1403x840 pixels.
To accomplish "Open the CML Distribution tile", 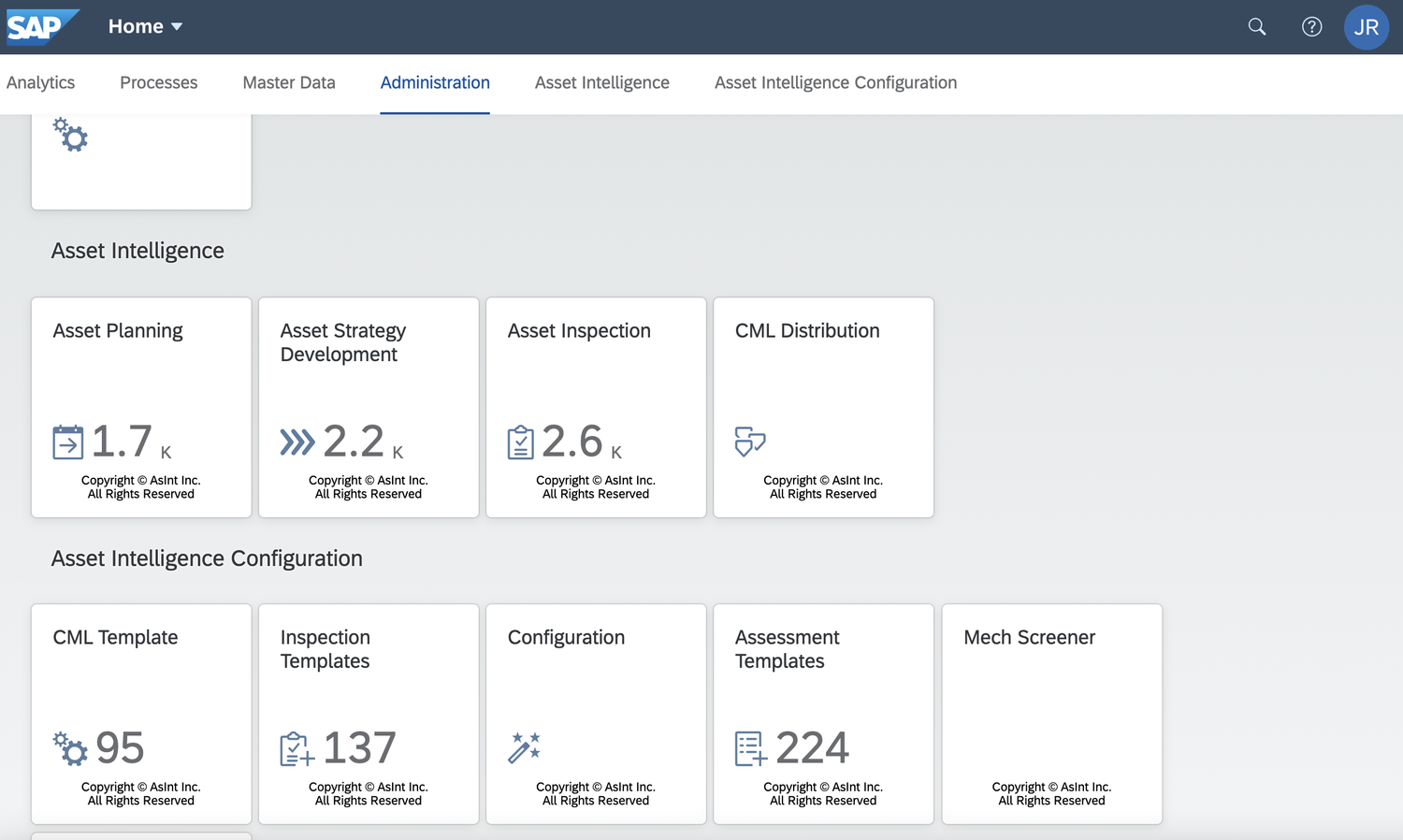I will (823, 408).
